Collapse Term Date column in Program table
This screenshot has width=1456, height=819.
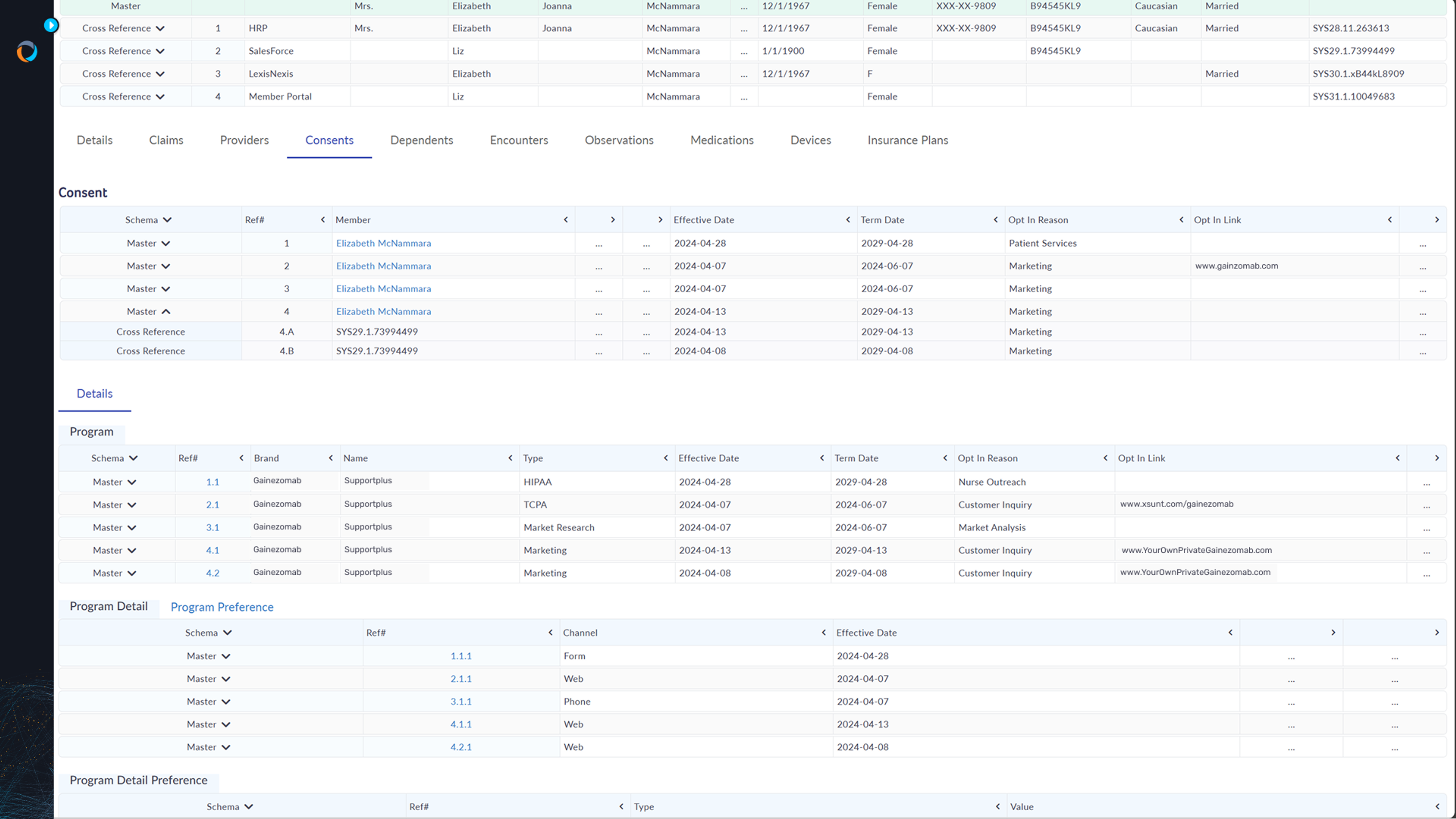click(x=945, y=458)
